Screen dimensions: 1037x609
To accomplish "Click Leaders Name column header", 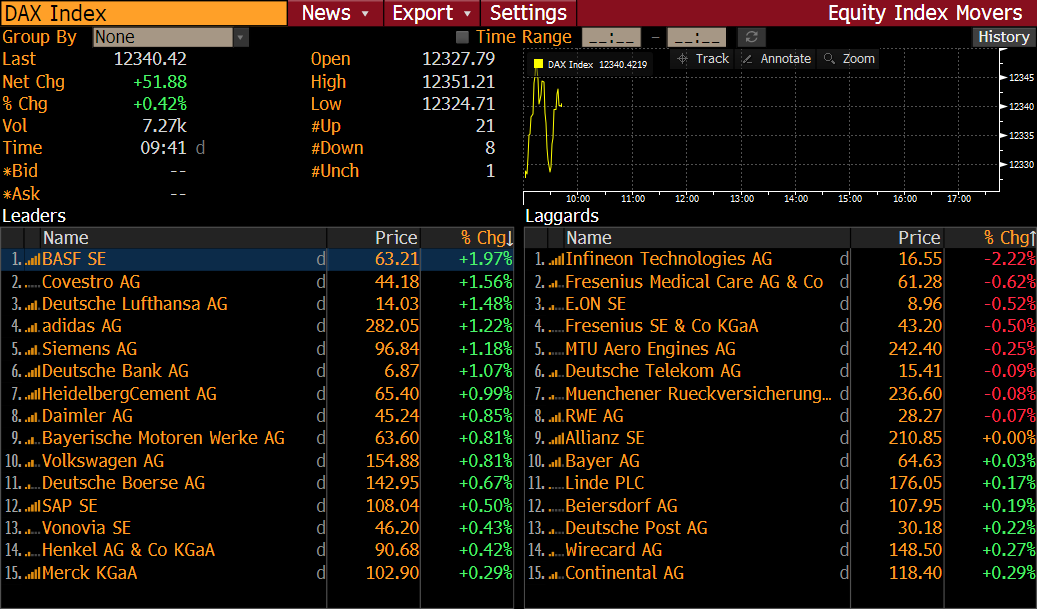I will (x=184, y=238).
